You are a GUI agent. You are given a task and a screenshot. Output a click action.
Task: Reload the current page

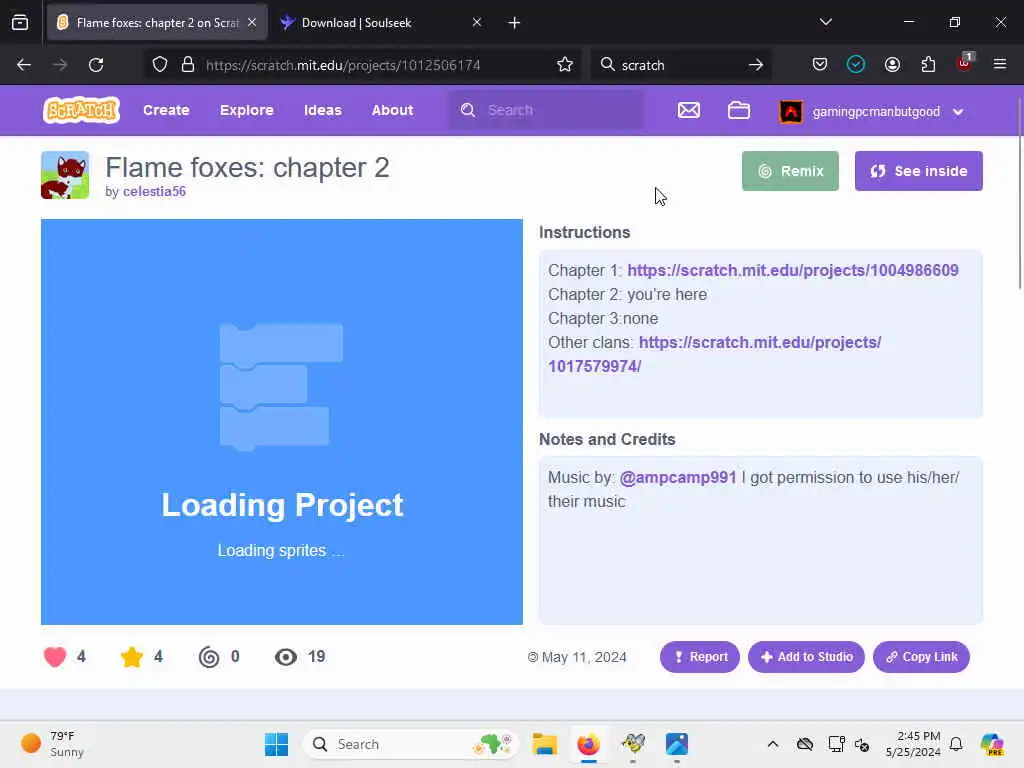pos(96,65)
